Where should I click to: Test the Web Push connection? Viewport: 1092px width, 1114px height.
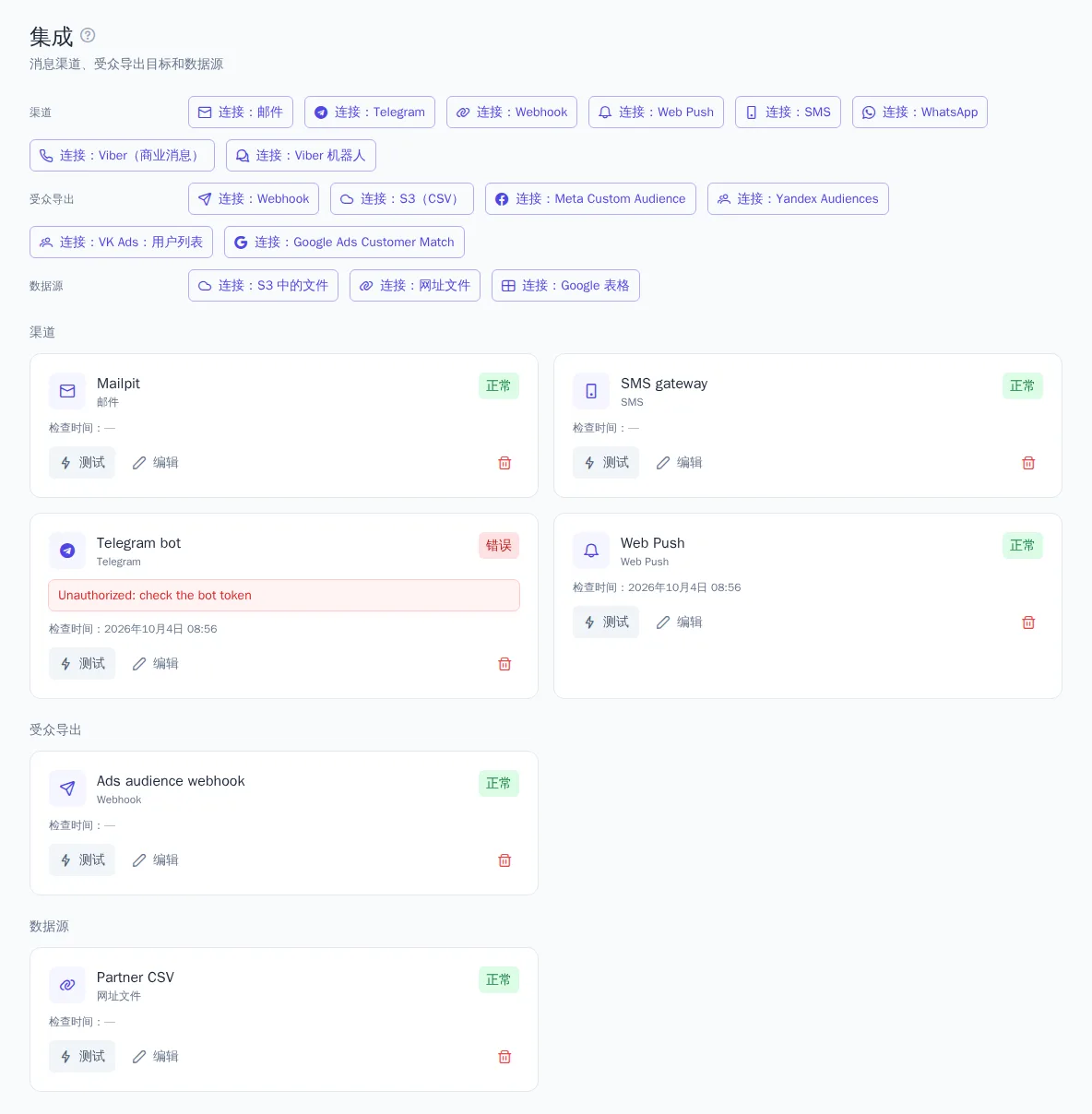[x=606, y=622]
